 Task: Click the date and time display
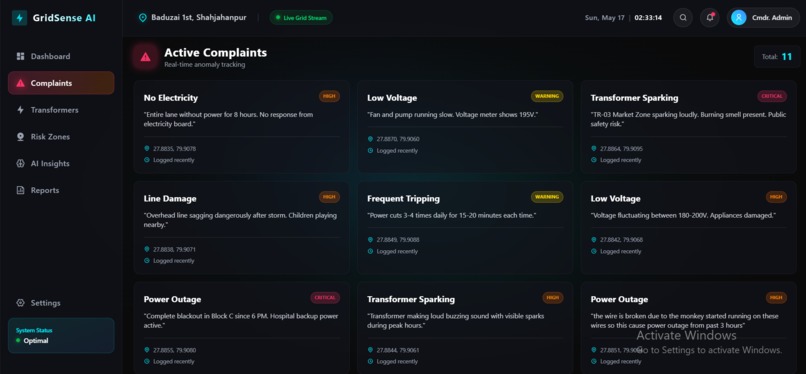(624, 17)
